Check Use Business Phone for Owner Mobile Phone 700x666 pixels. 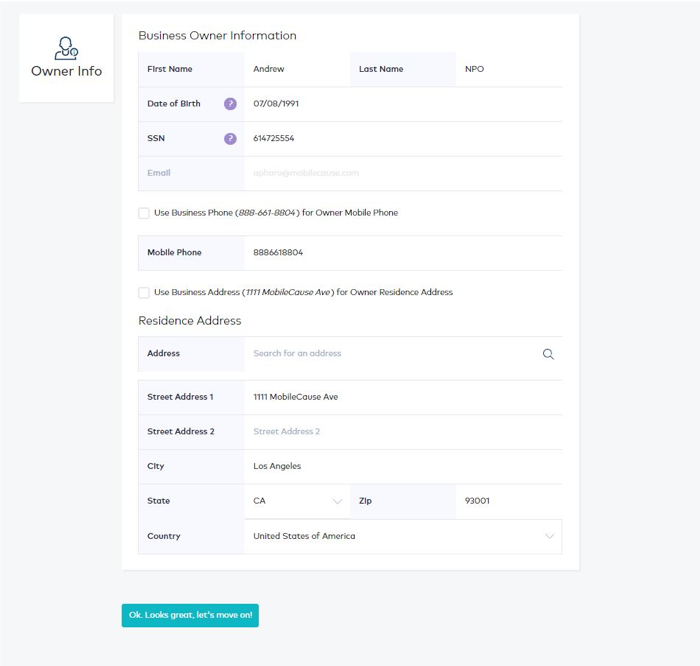144,213
